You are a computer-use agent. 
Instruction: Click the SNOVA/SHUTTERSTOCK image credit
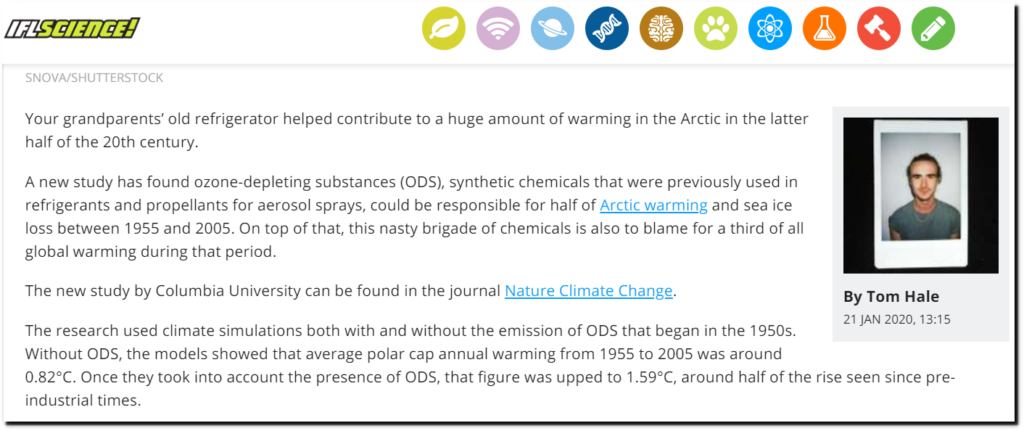pos(94,78)
